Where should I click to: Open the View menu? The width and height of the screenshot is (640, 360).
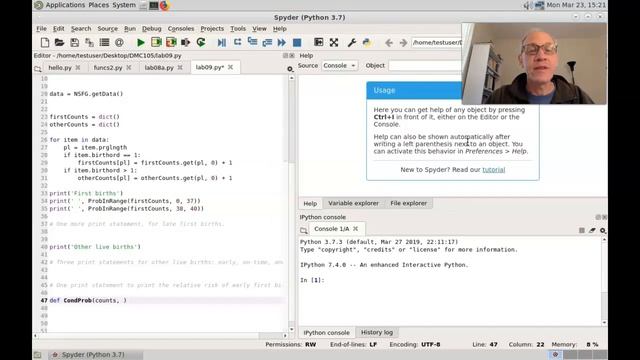click(259, 29)
